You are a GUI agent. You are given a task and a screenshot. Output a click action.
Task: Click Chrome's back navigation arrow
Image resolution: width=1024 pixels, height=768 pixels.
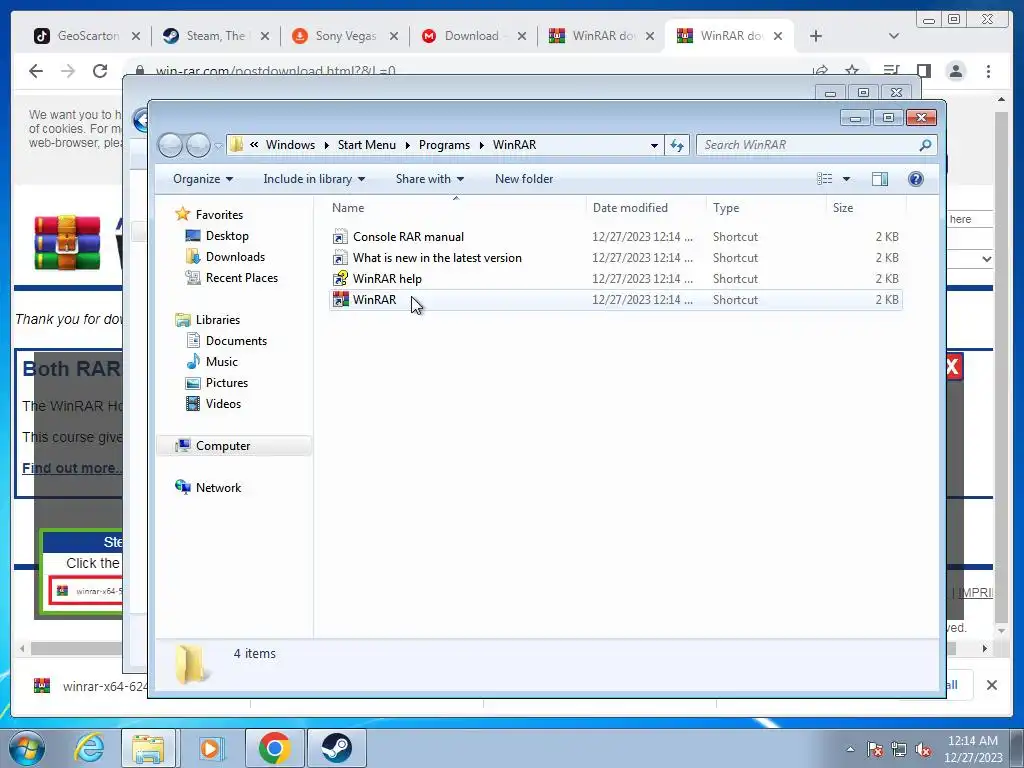pyautogui.click(x=36, y=71)
